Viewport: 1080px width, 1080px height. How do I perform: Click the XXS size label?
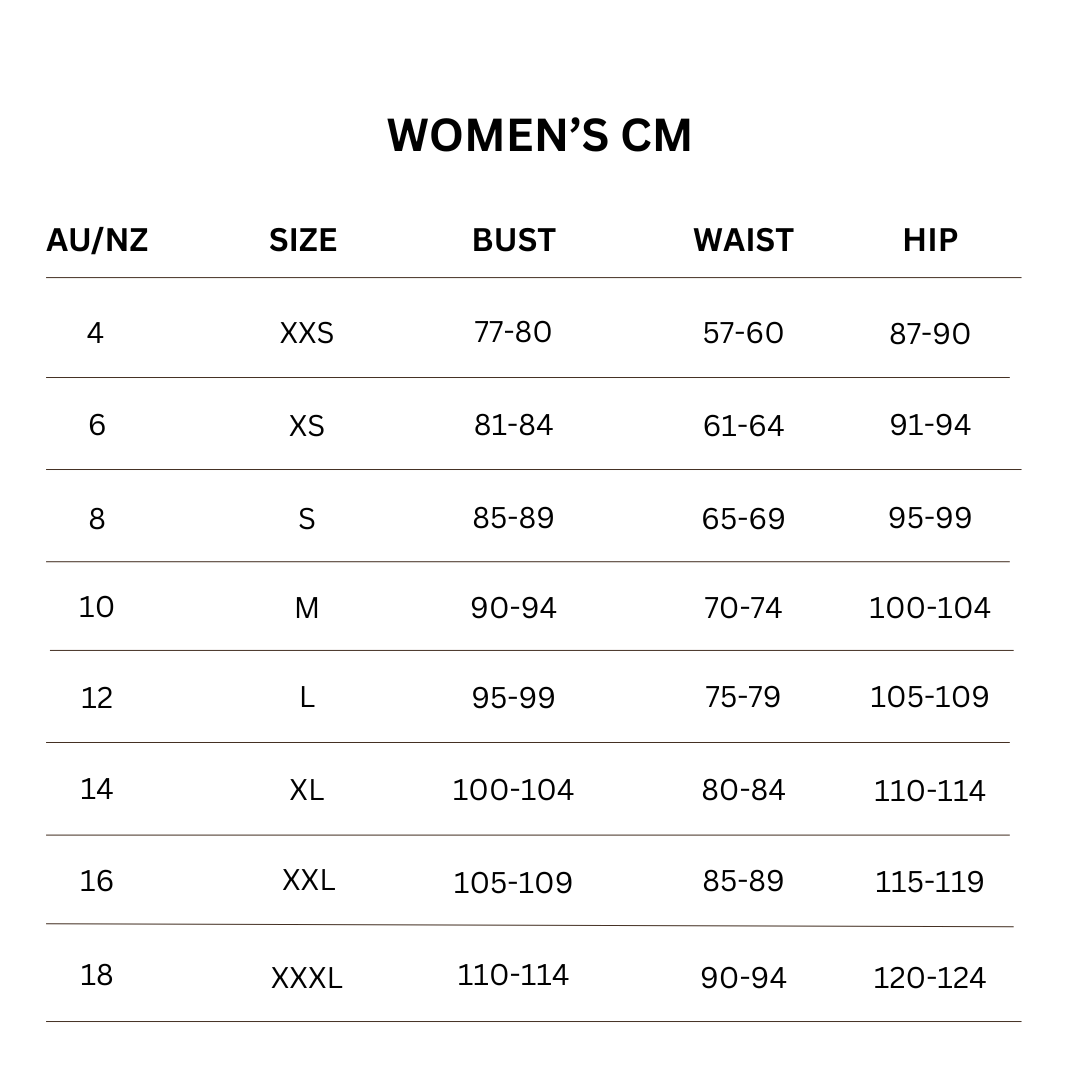tap(307, 333)
